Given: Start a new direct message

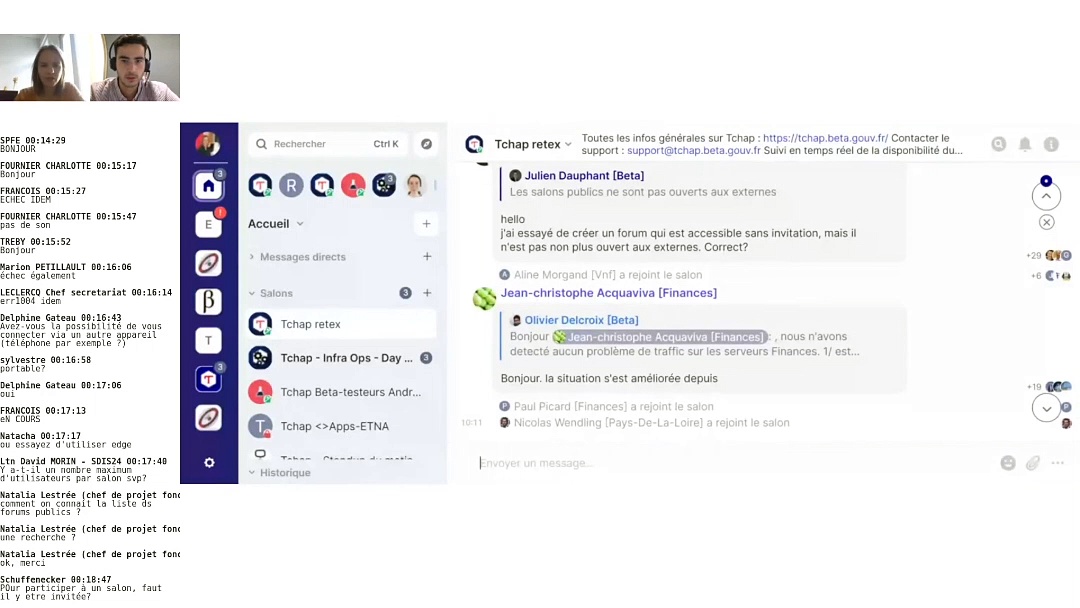Looking at the screenshot, I should pyautogui.click(x=427, y=256).
